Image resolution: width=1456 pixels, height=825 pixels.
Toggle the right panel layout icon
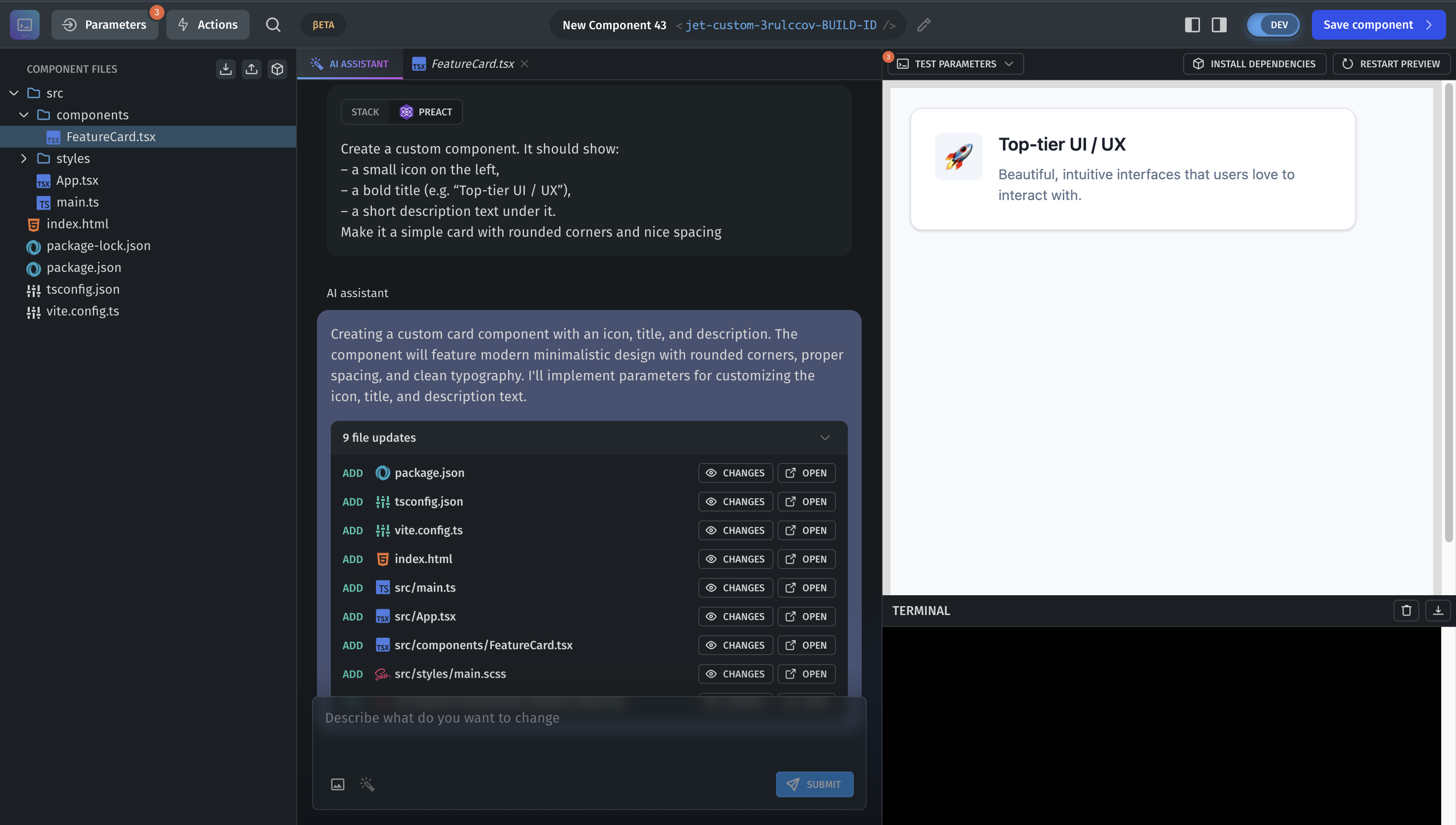coord(1219,25)
